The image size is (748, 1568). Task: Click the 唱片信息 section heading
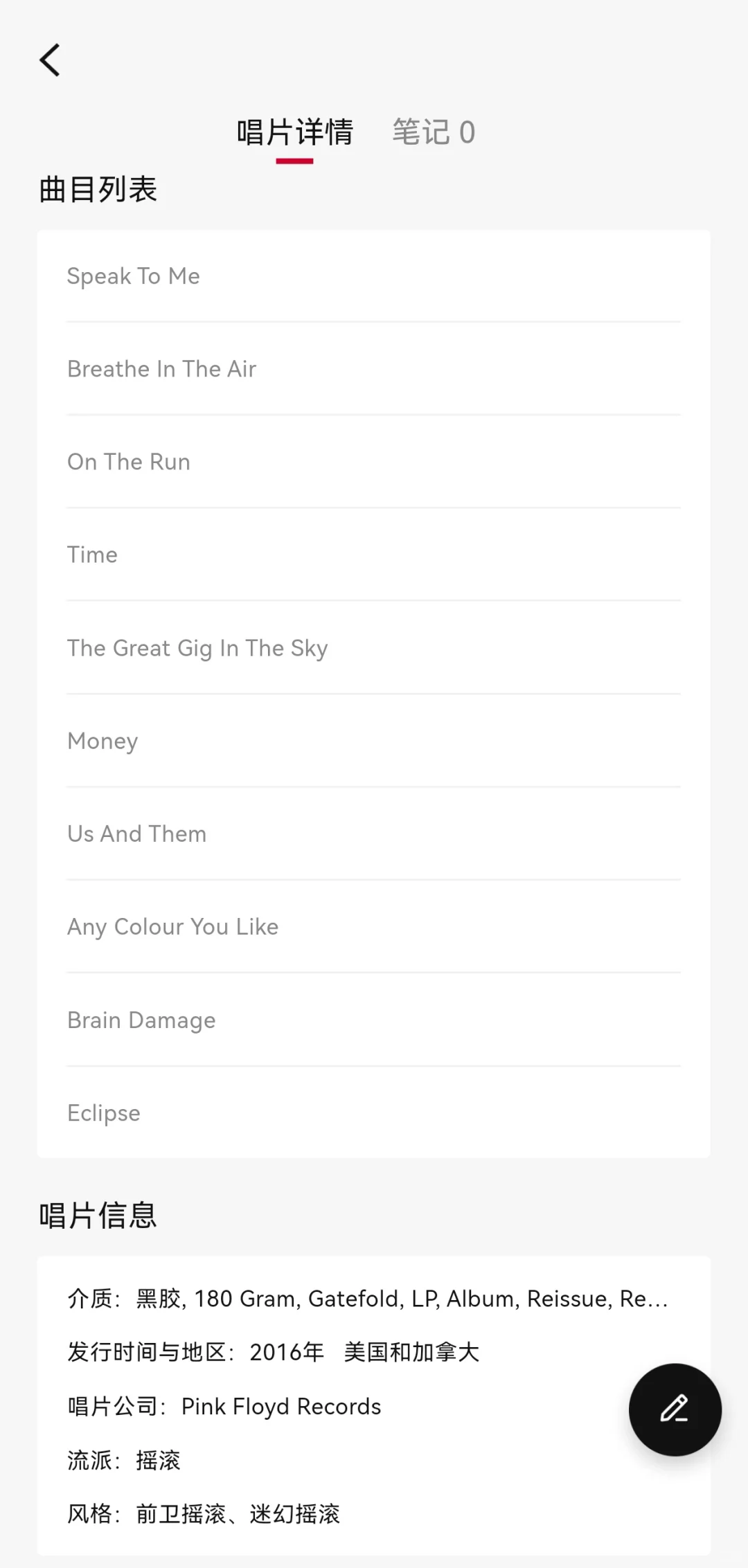(x=98, y=1215)
